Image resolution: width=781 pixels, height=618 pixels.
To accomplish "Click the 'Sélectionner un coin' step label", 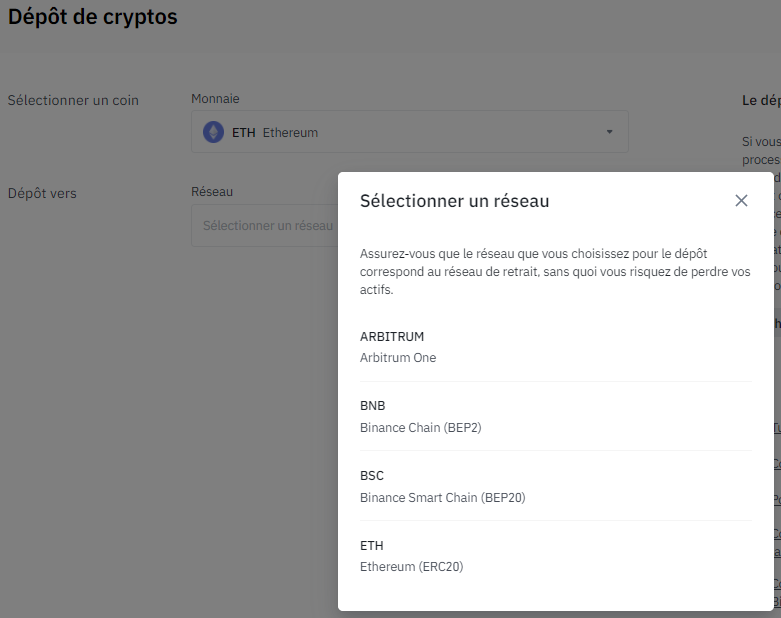I will point(73,100).
